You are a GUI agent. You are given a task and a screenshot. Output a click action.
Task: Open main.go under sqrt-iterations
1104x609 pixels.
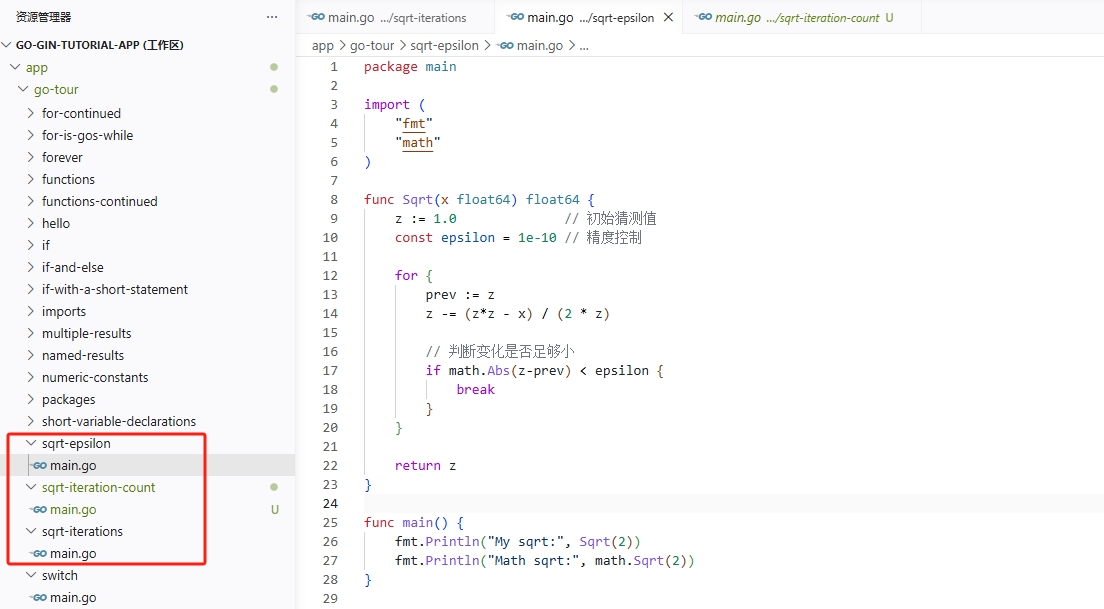(x=73, y=553)
